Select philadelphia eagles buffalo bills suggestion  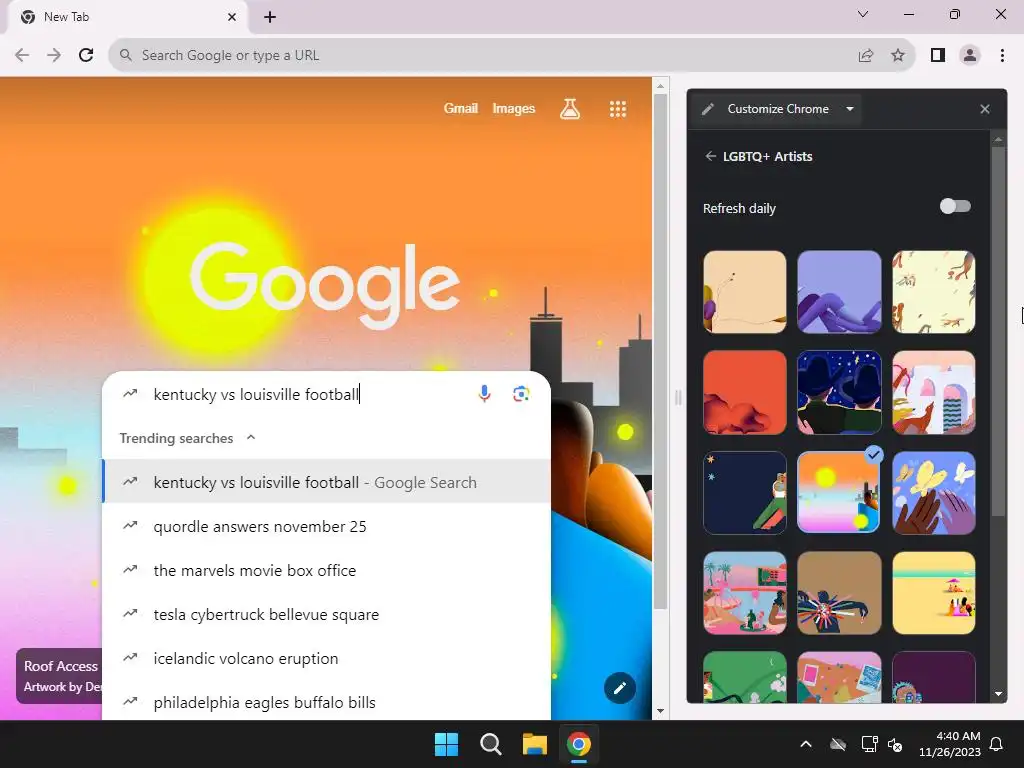click(327, 702)
